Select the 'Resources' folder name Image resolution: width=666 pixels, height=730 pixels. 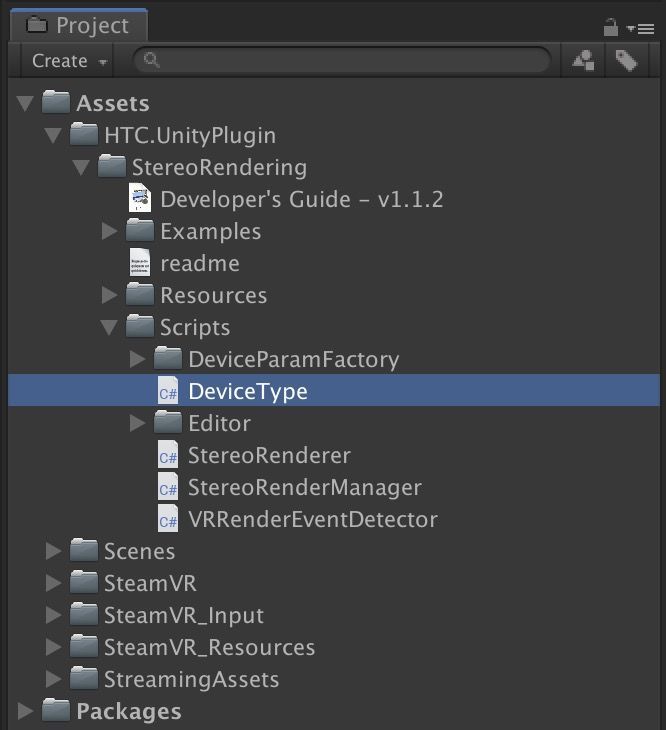point(214,296)
